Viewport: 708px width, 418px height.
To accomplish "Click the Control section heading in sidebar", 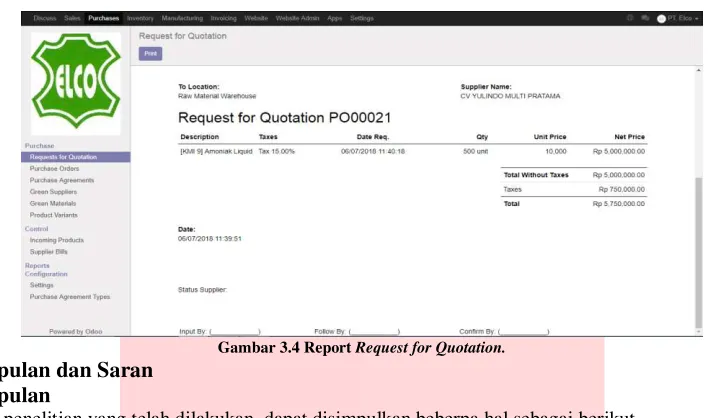I will tap(36, 229).
